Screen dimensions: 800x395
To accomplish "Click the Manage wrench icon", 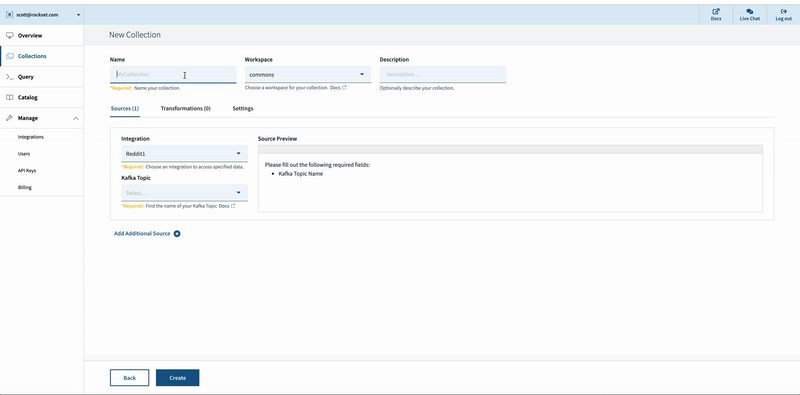I will coord(10,118).
